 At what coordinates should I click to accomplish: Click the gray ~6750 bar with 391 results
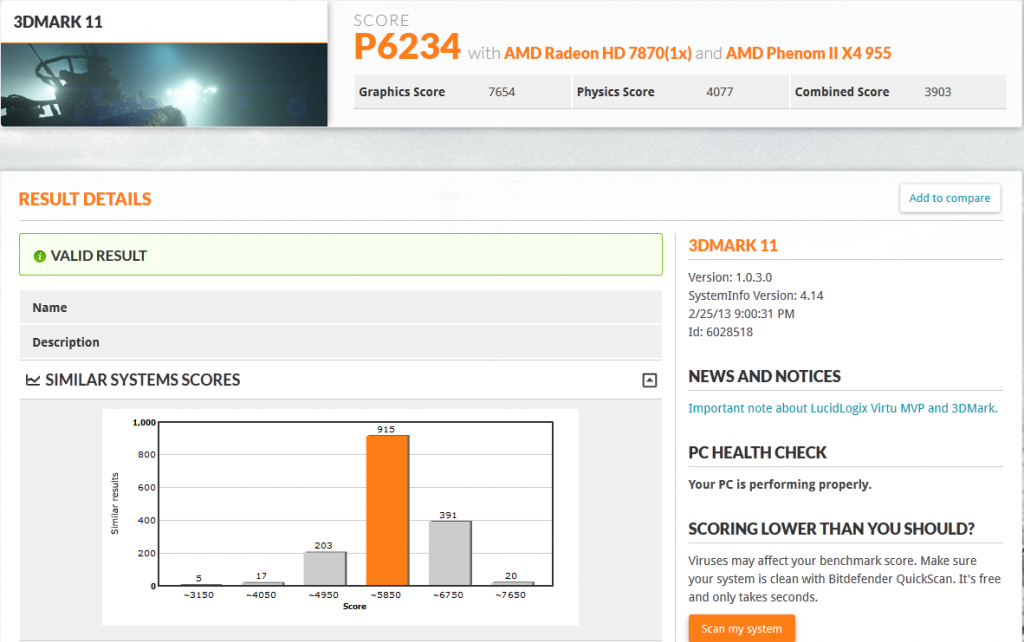point(450,552)
